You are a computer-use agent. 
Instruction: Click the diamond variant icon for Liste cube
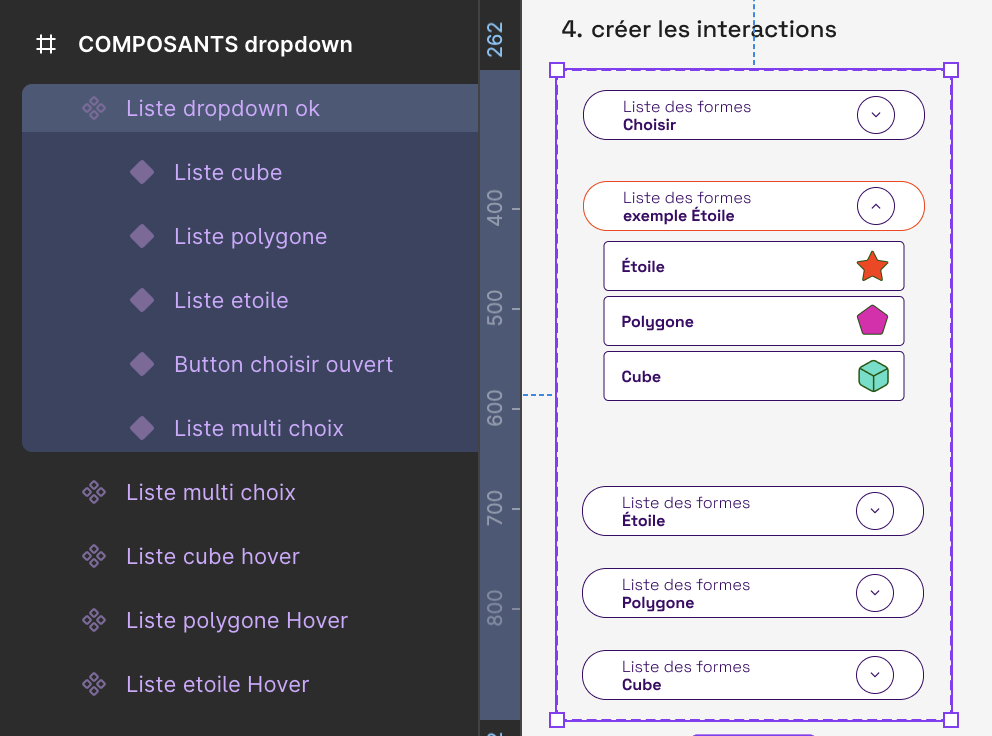tap(142, 172)
